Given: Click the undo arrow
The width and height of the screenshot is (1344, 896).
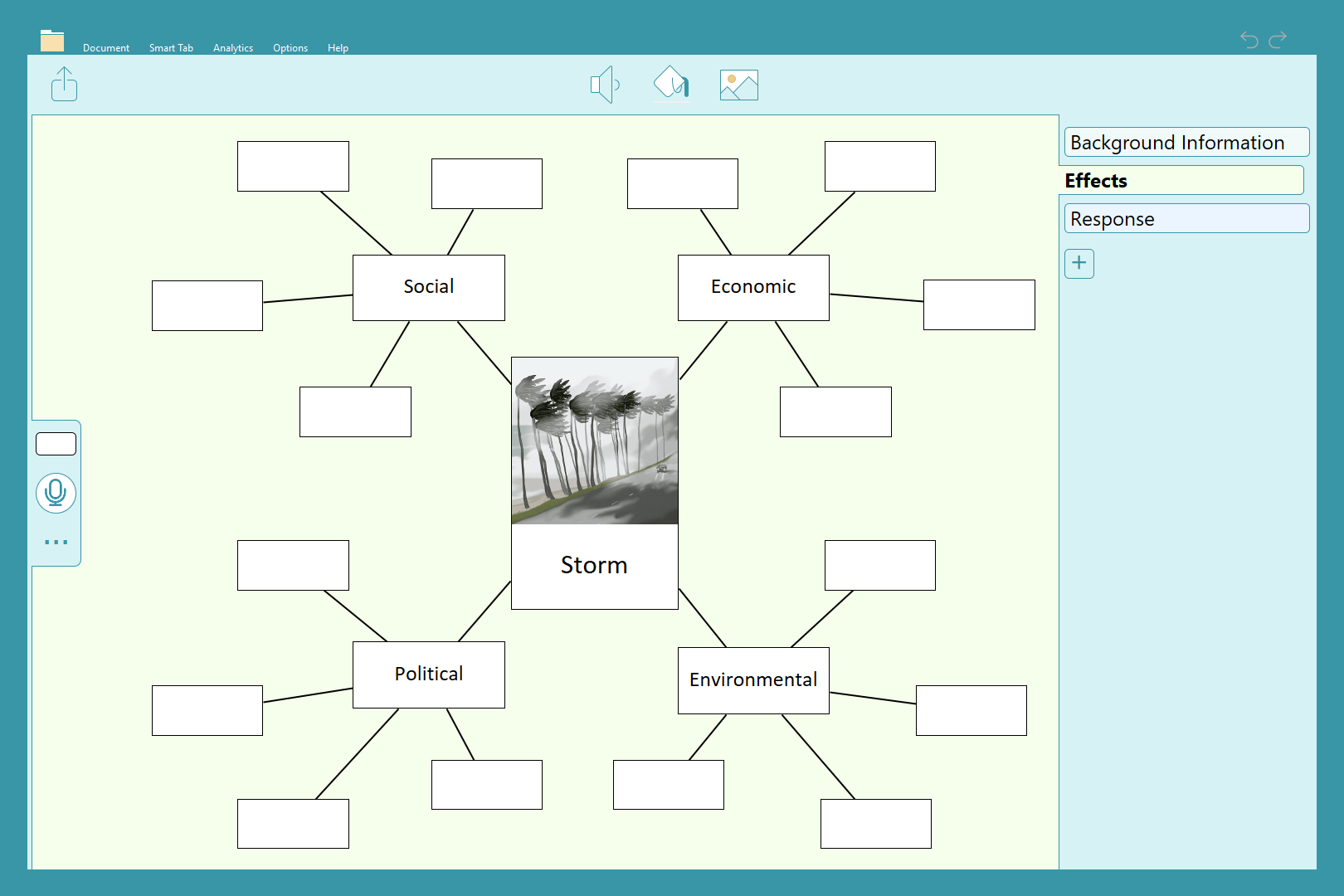Looking at the screenshot, I should 1249,39.
